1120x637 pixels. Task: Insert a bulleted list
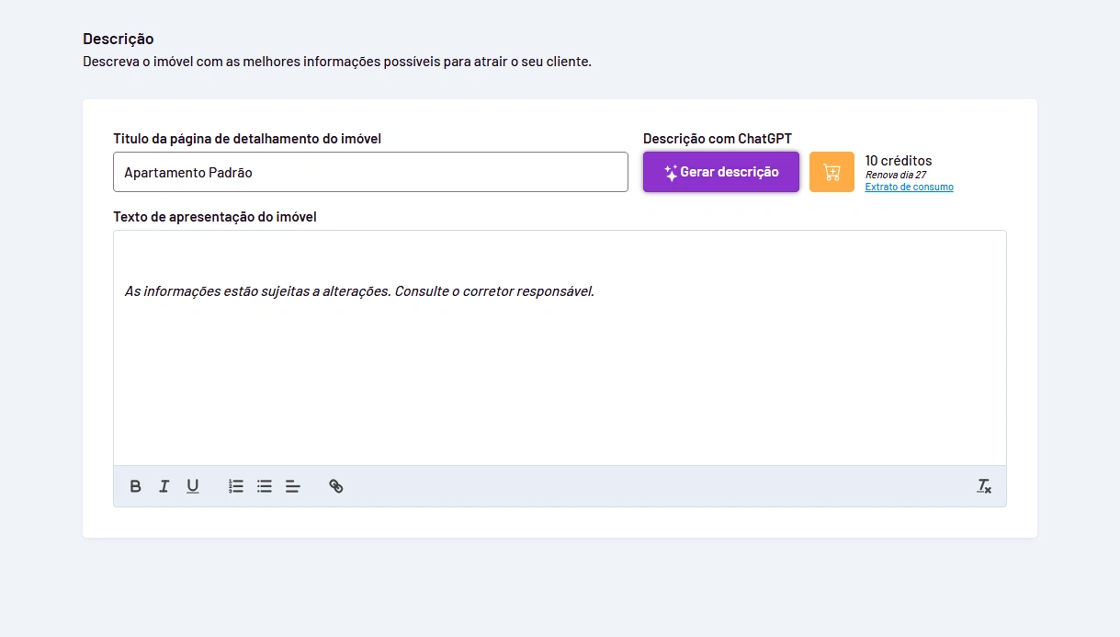[x=264, y=486]
